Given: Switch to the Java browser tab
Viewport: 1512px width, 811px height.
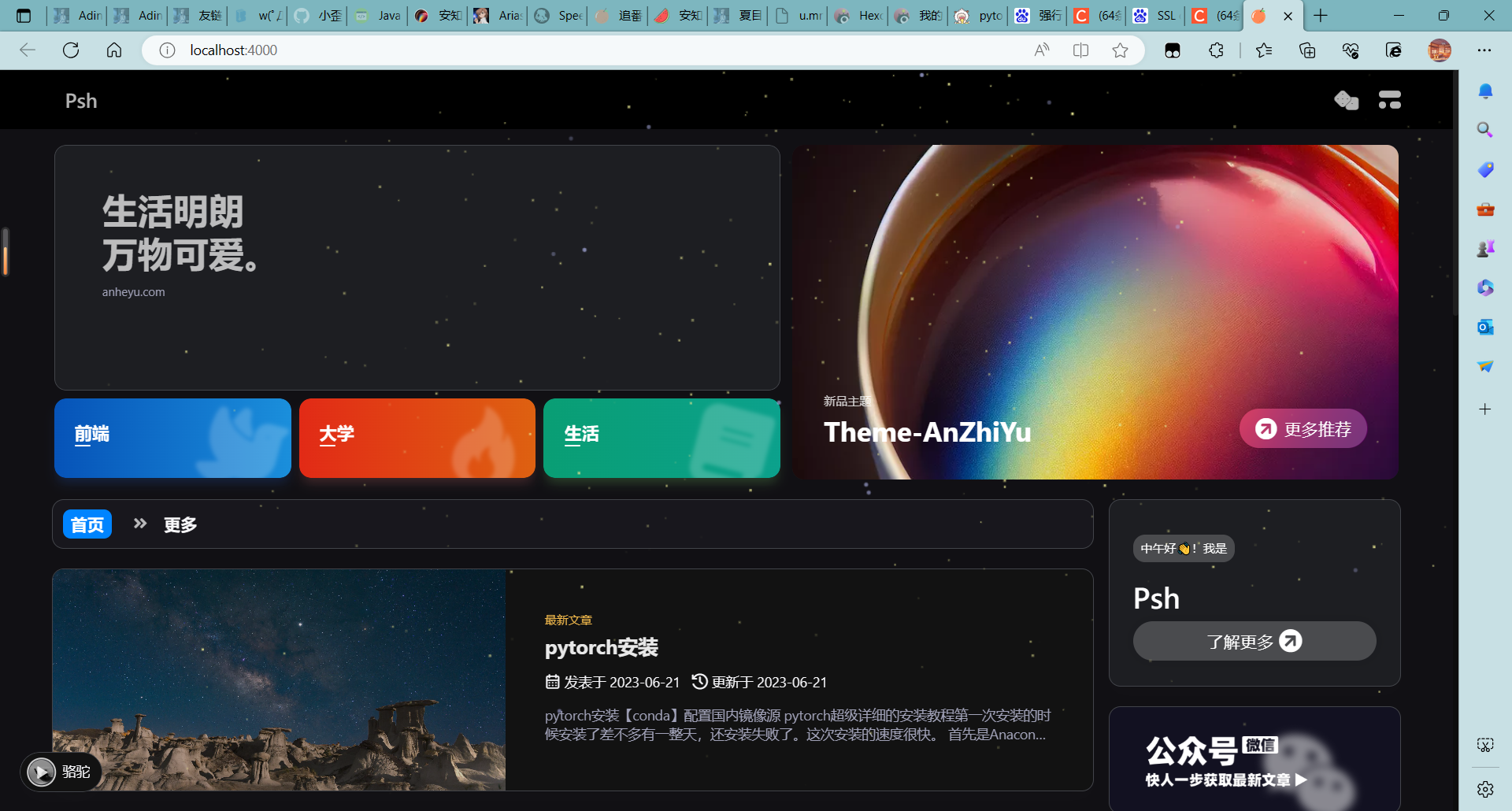Looking at the screenshot, I should 379,16.
